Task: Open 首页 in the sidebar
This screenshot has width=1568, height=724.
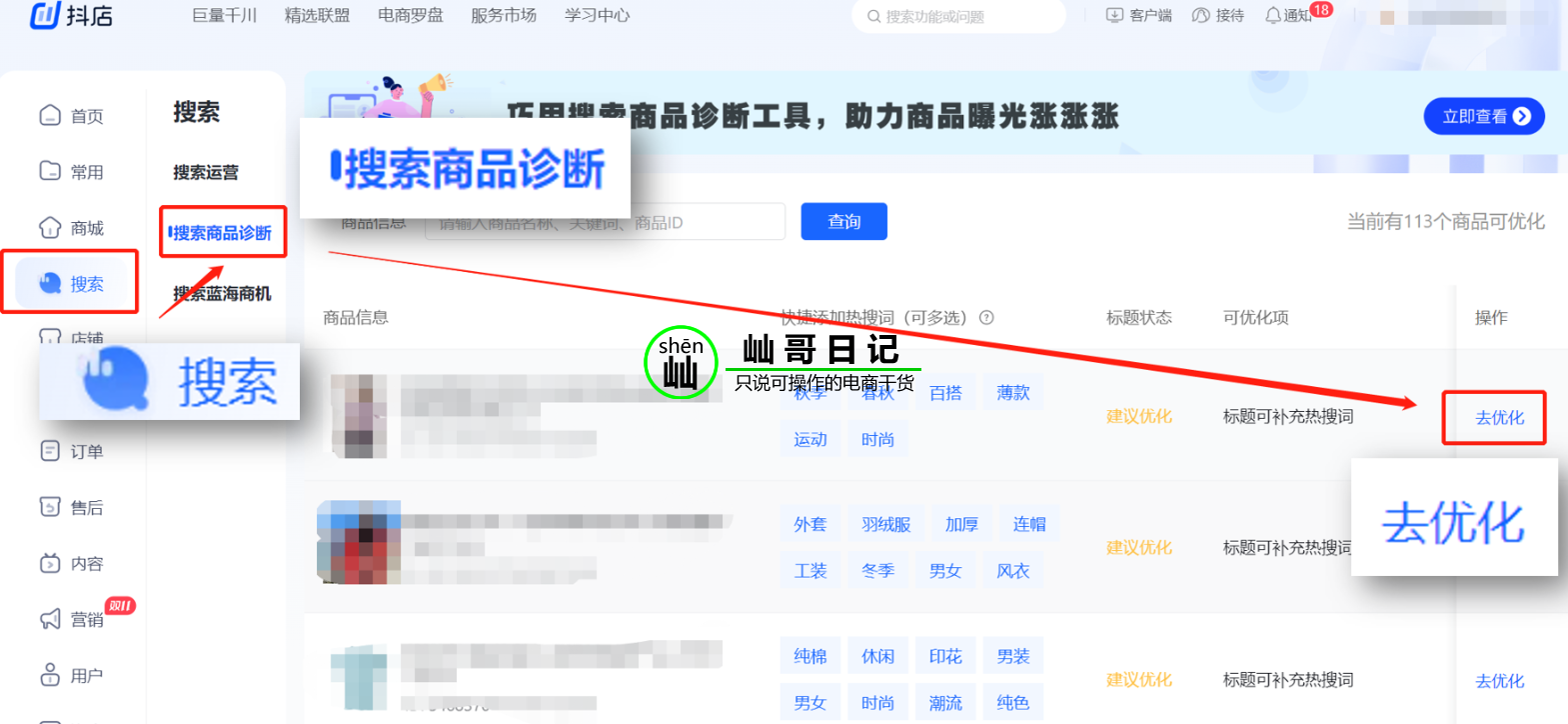Action: click(x=71, y=116)
